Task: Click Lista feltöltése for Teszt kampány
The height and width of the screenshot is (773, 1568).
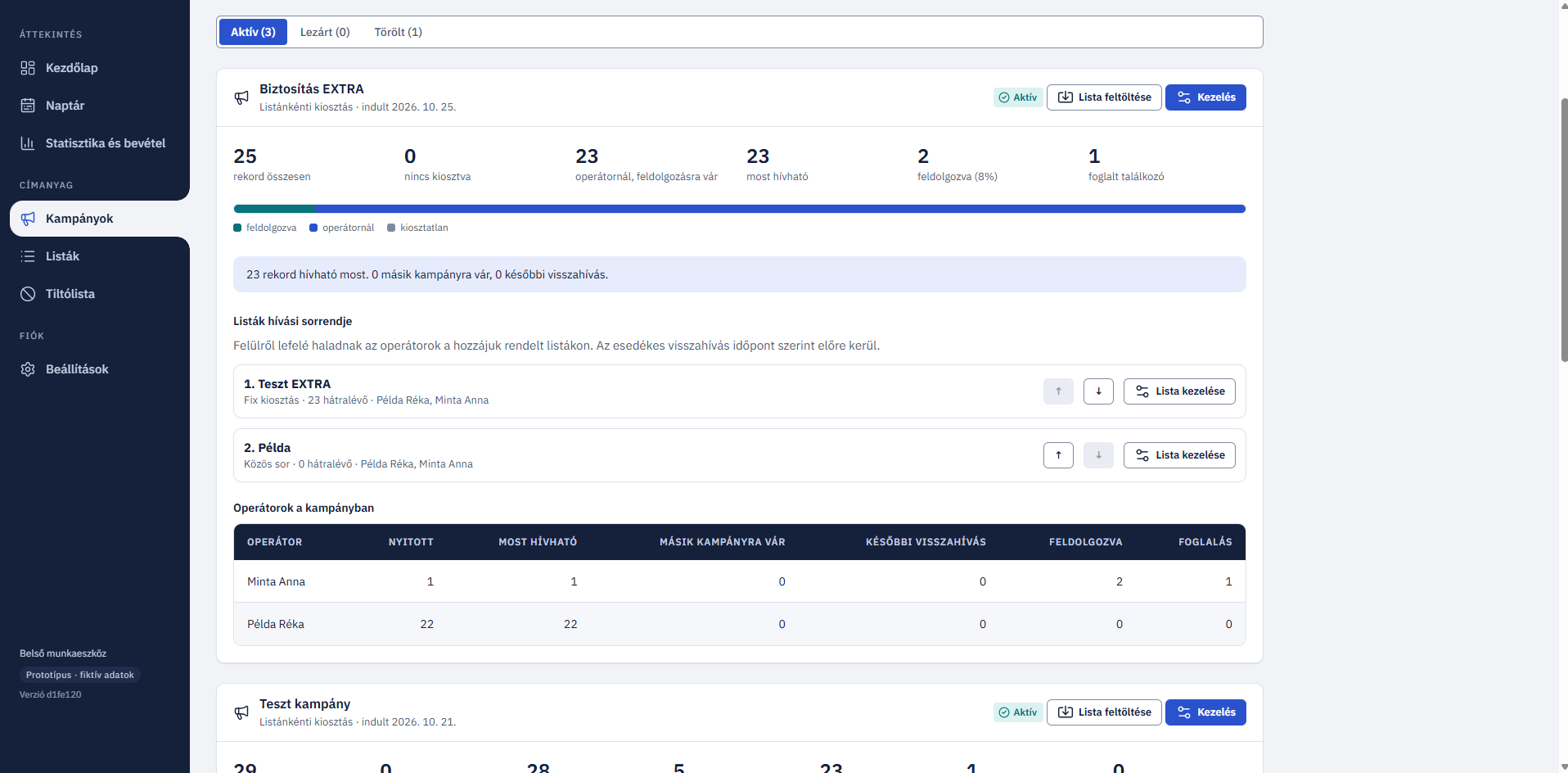Action: point(1104,712)
